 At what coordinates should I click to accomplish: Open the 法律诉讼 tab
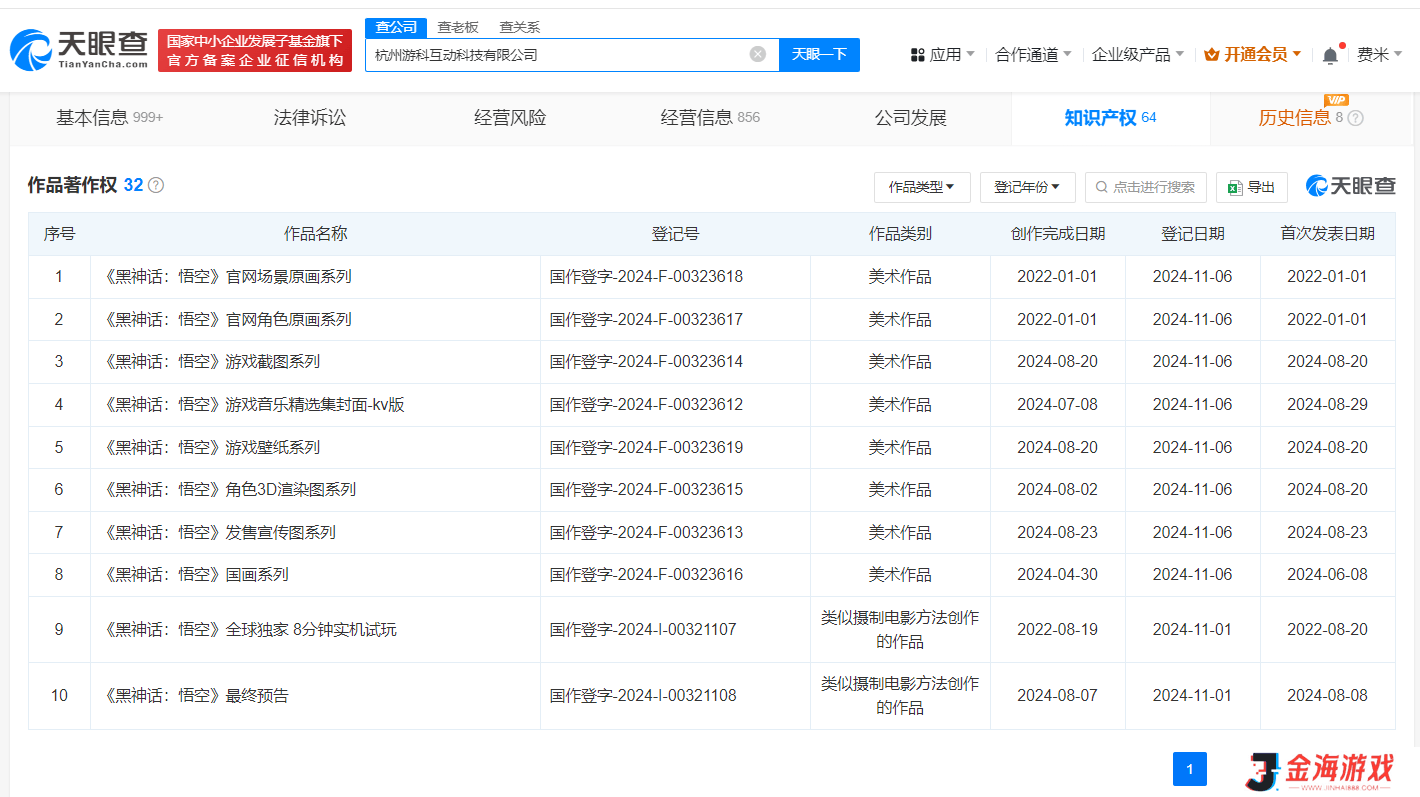pos(310,118)
